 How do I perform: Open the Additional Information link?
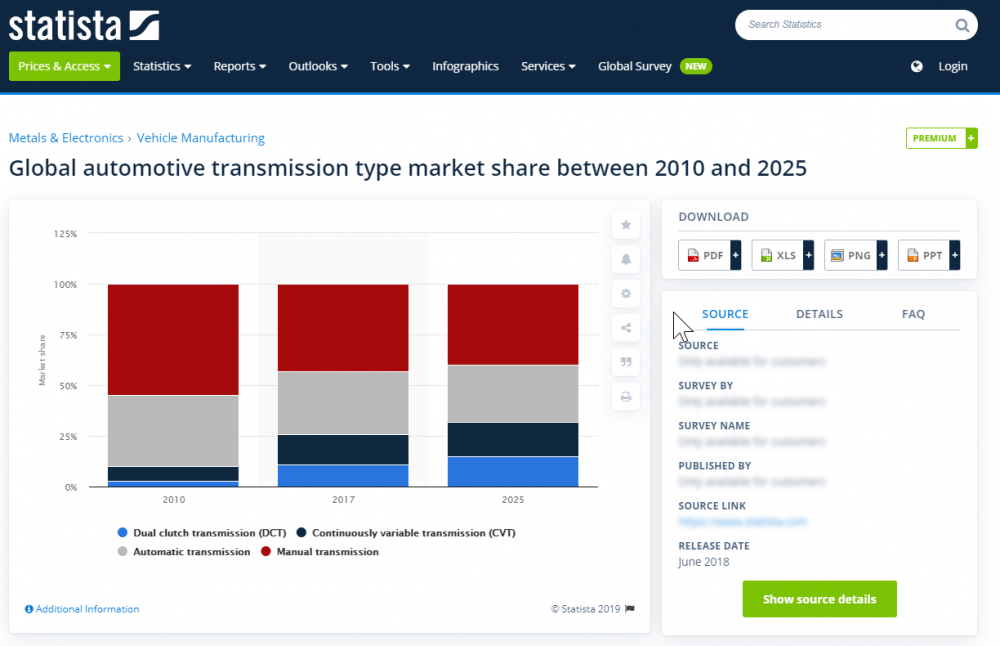point(87,609)
